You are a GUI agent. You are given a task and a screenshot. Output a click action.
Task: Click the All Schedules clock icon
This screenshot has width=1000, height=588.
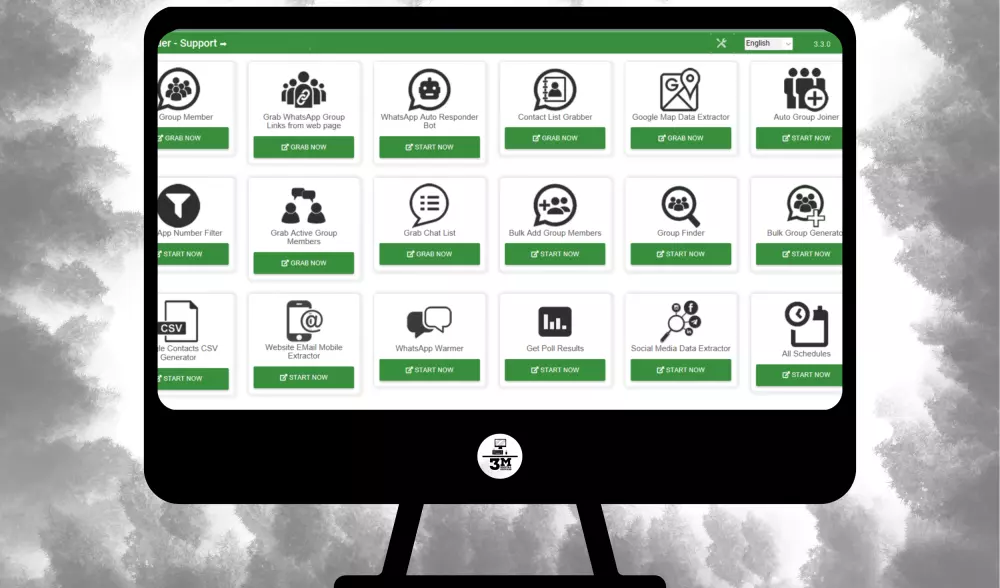[806, 324]
